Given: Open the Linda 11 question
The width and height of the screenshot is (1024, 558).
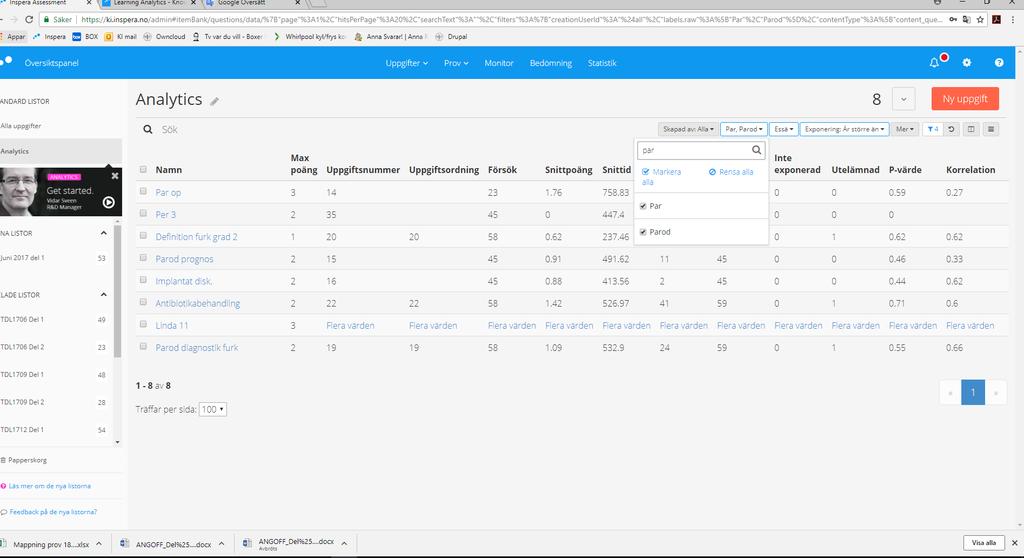Looking at the screenshot, I should (x=172, y=325).
